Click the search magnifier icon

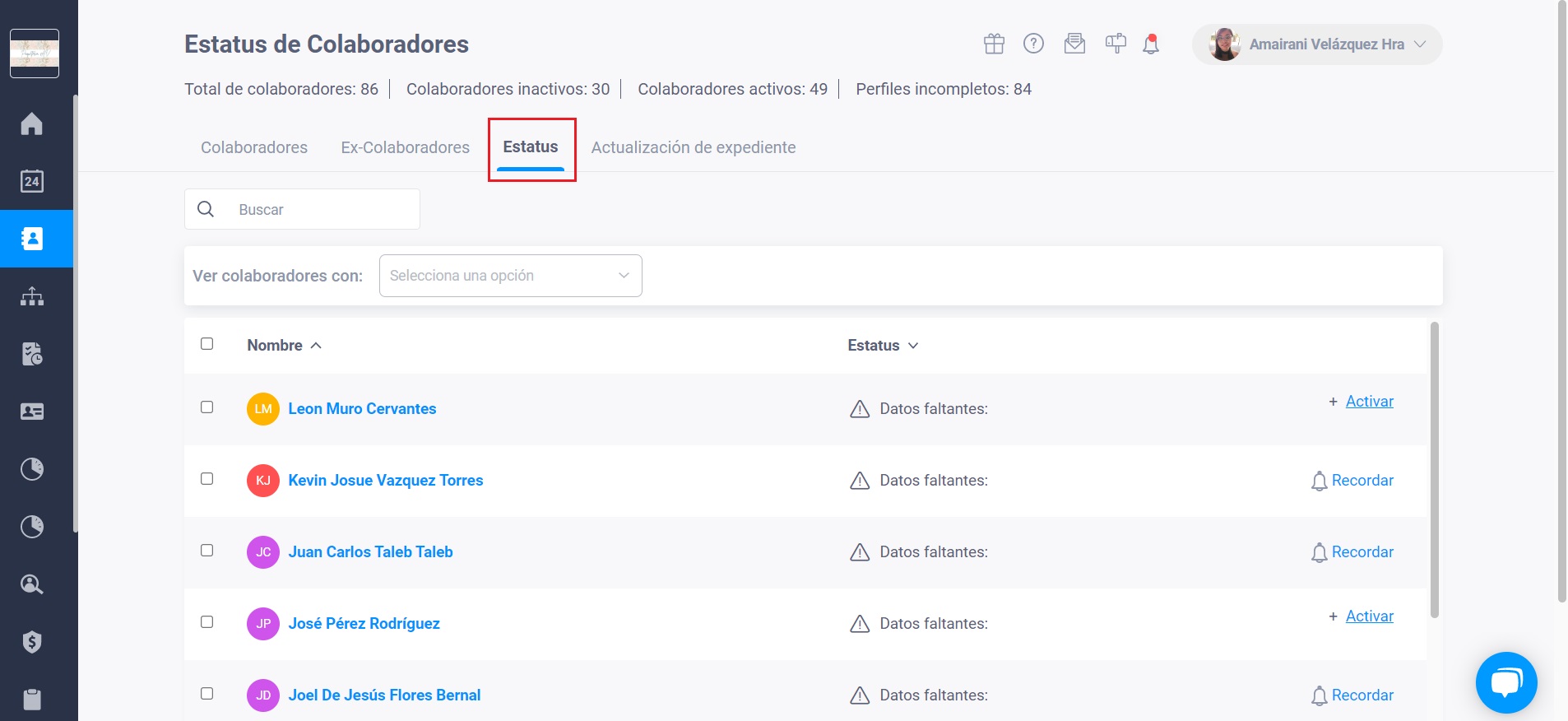tap(206, 209)
